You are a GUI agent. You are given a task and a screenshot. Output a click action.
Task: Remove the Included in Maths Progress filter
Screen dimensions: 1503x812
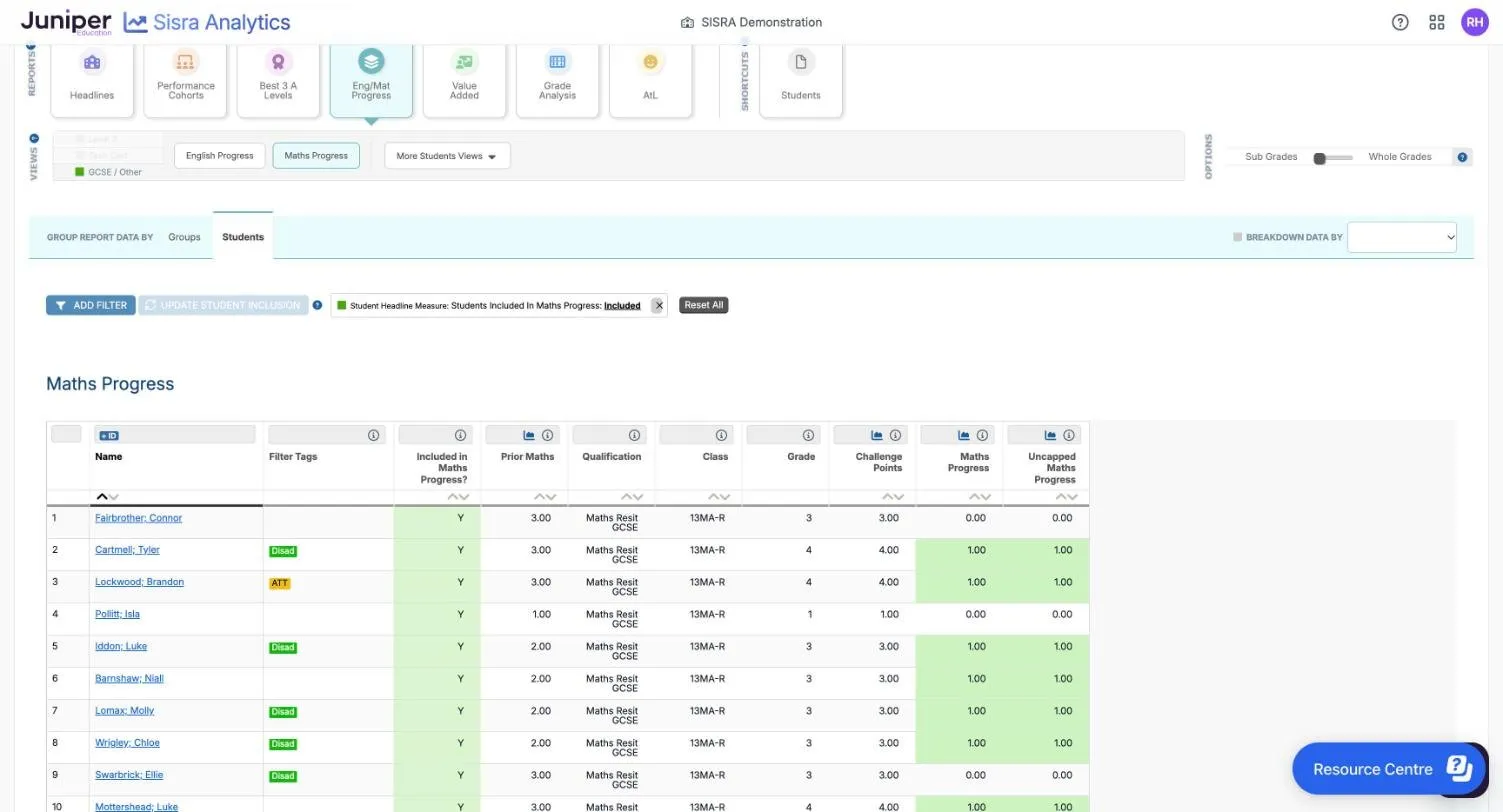[x=658, y=306]
